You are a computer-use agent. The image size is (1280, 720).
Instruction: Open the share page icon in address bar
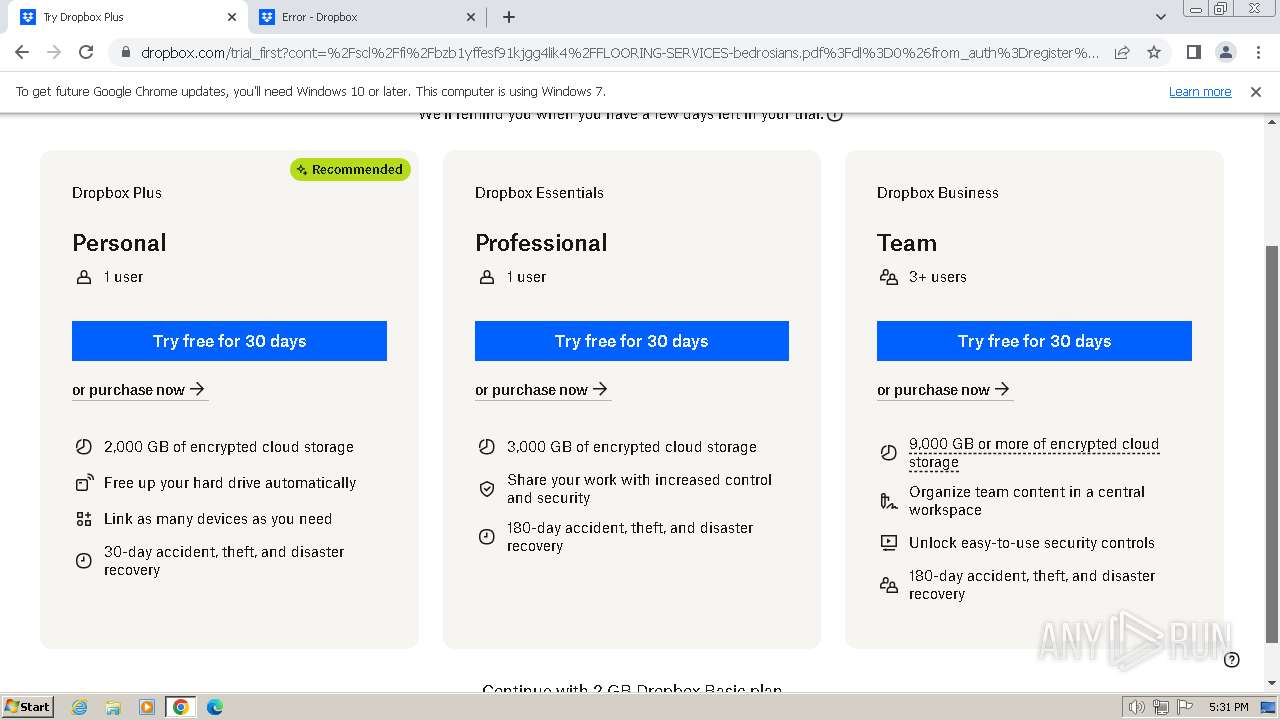click(x=1122, y=52)
